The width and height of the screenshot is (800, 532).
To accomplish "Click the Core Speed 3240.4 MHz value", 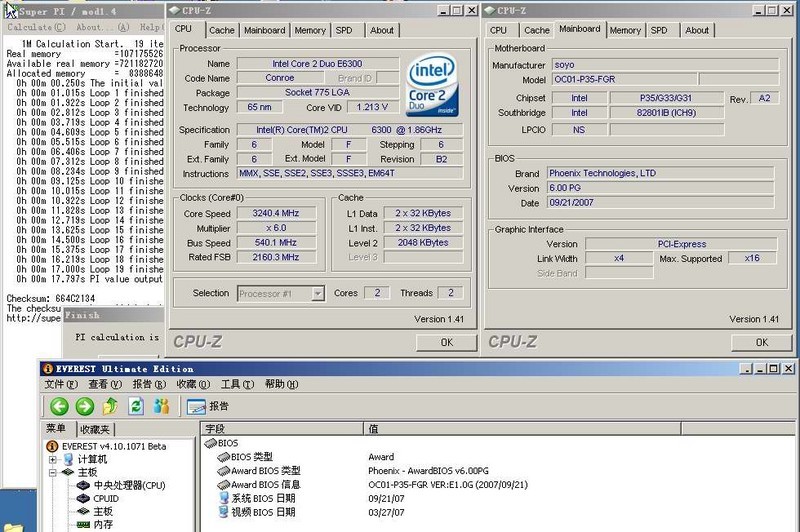I will [x=276, y=213].
